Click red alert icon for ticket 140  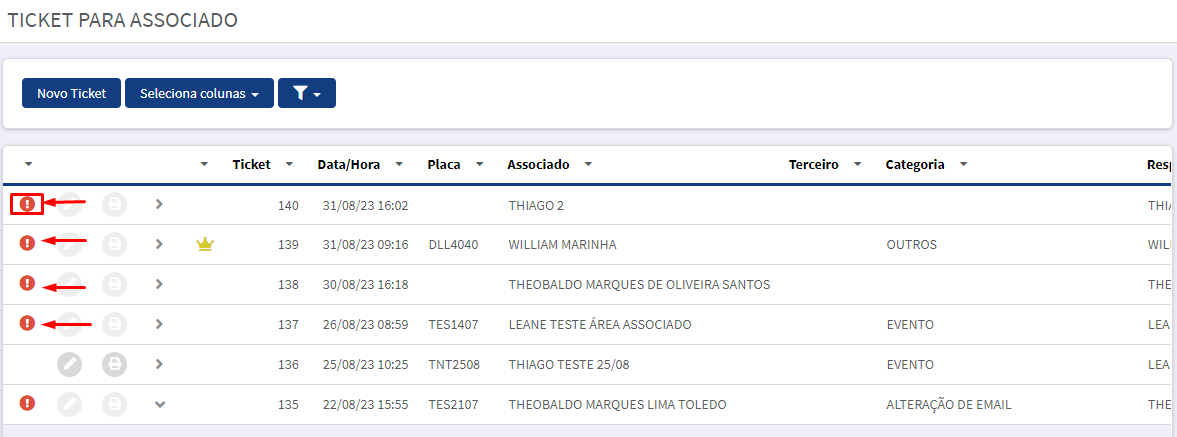coord(27,203)
